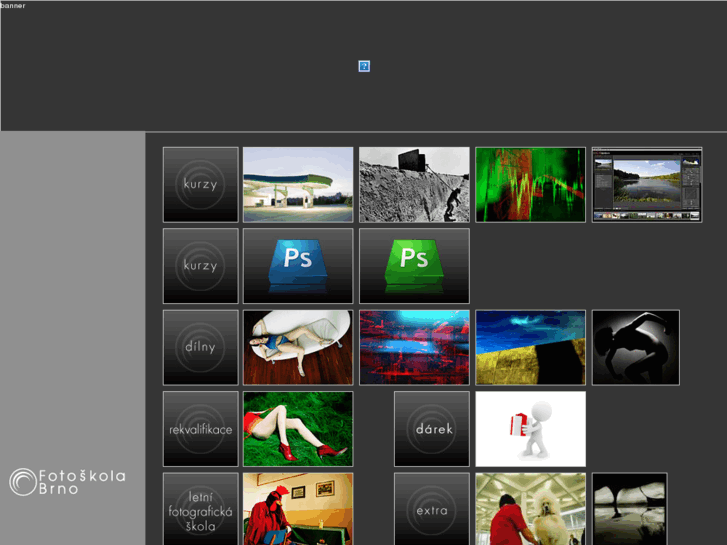Open the yellow wall blue sky thumbnail
Image resolution: width=727 pixels, height=545 pixels.
click(x=530, y=347)
